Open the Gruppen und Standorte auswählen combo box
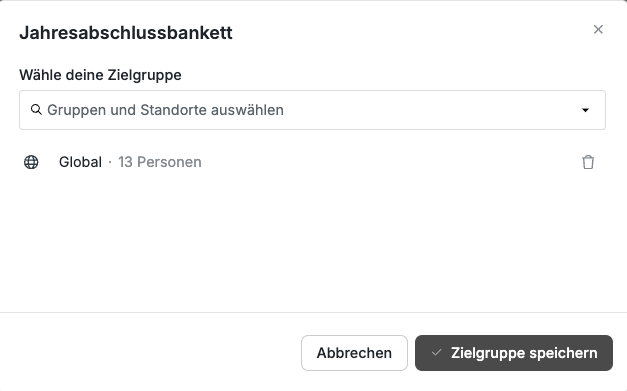627x391 pixels. (312, 110)
